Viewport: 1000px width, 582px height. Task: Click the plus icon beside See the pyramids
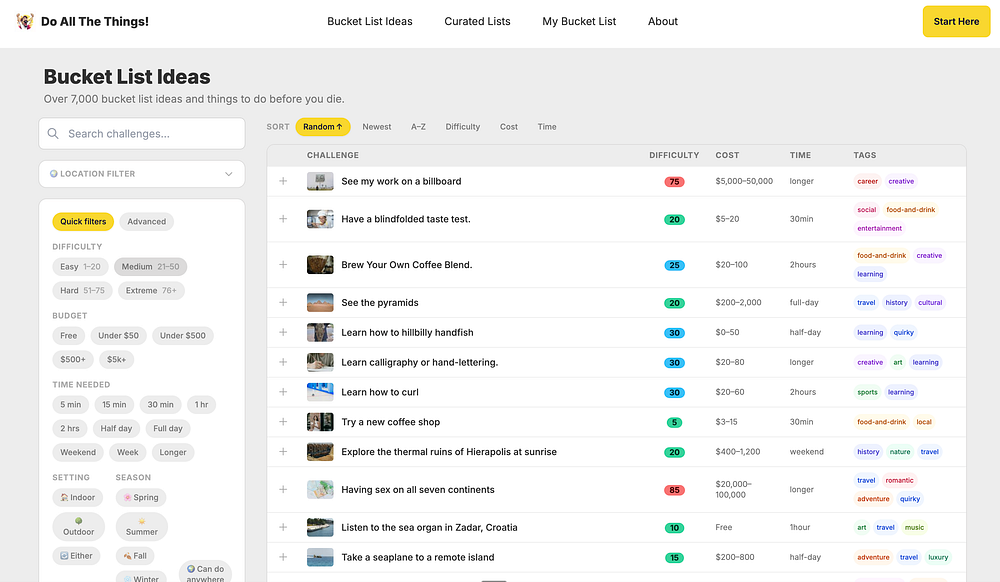(283, 303)
